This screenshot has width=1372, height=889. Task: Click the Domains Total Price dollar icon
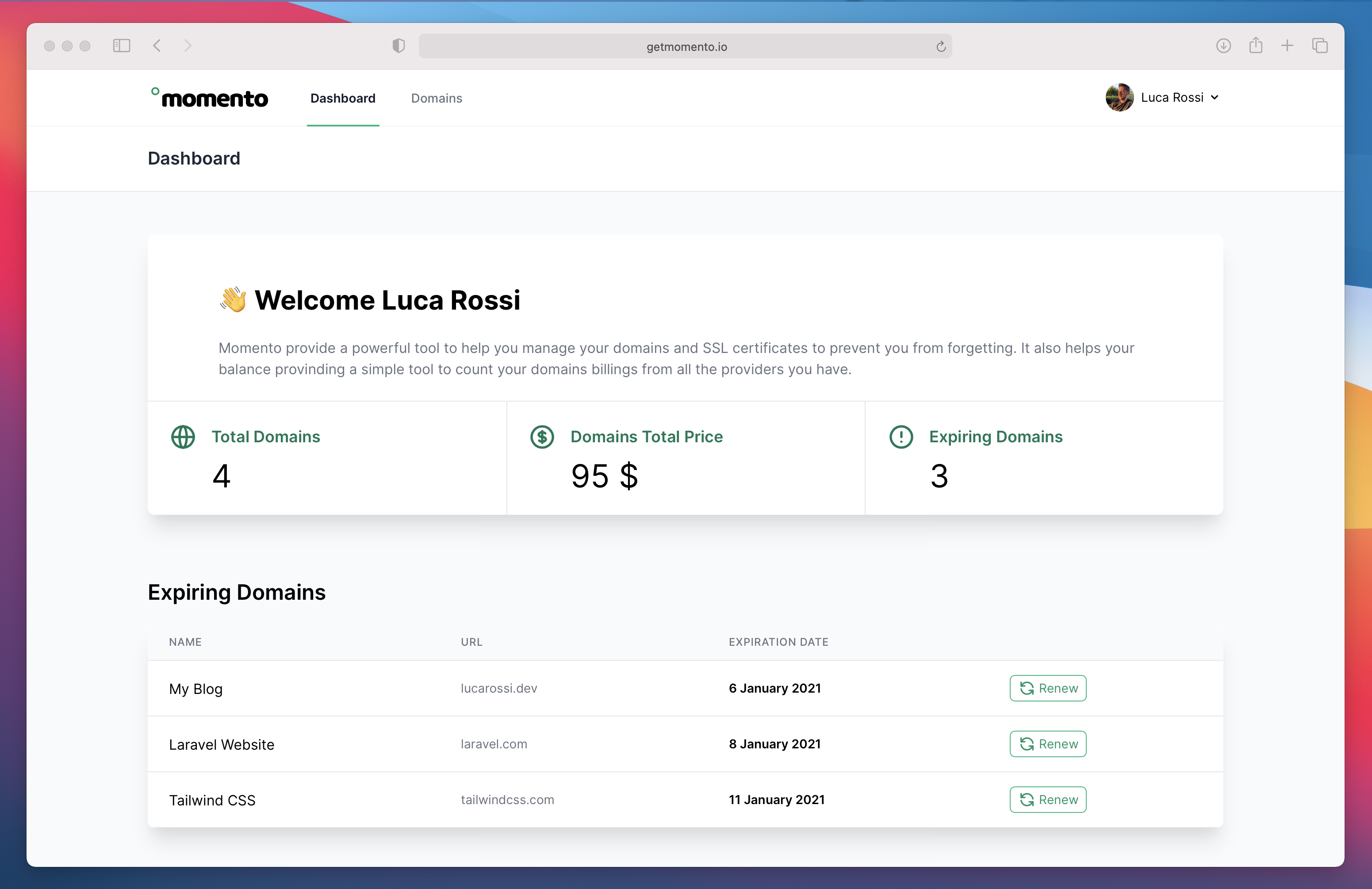[x=542, y=437]
